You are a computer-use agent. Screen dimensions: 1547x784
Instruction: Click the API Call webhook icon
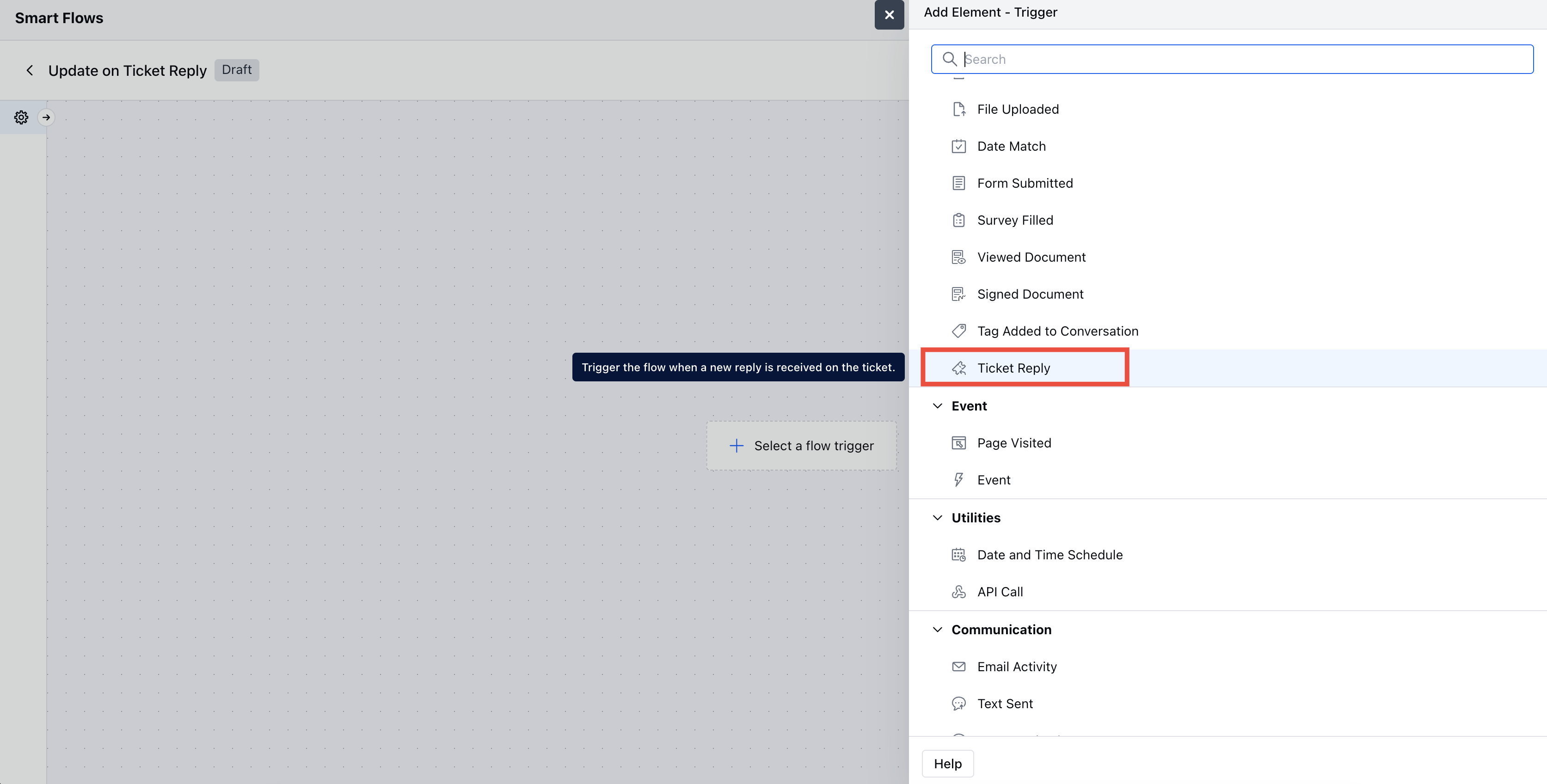point(959,592)
